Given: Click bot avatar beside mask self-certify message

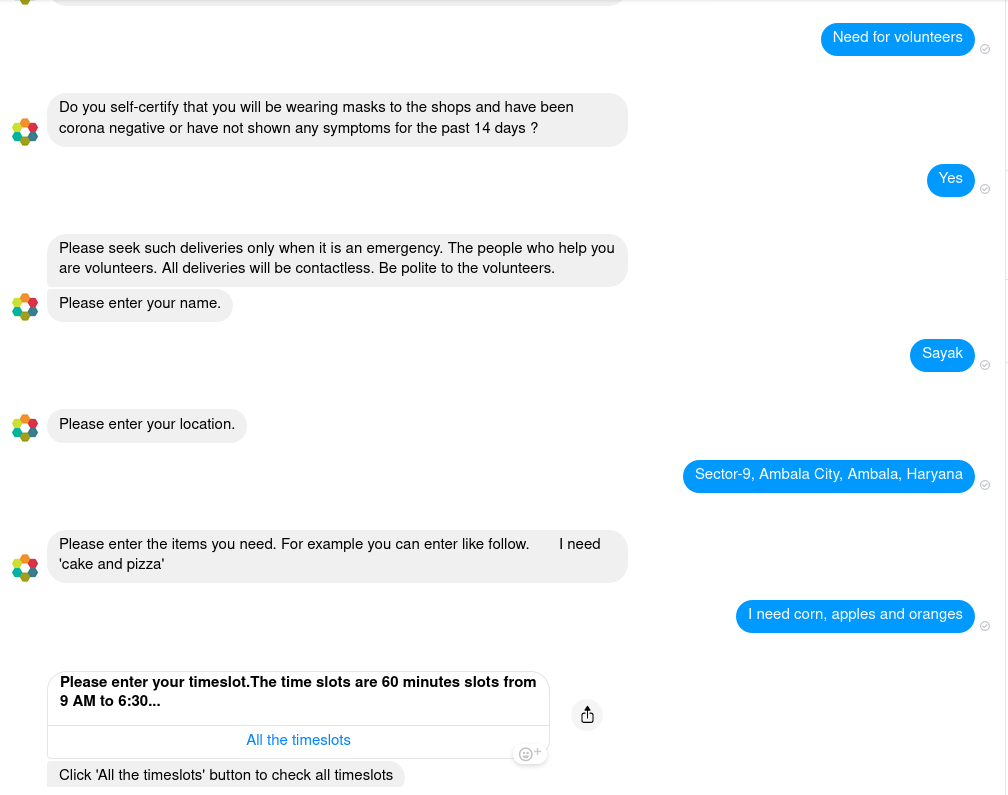Looking at the screenshot, I should [25, 132].
